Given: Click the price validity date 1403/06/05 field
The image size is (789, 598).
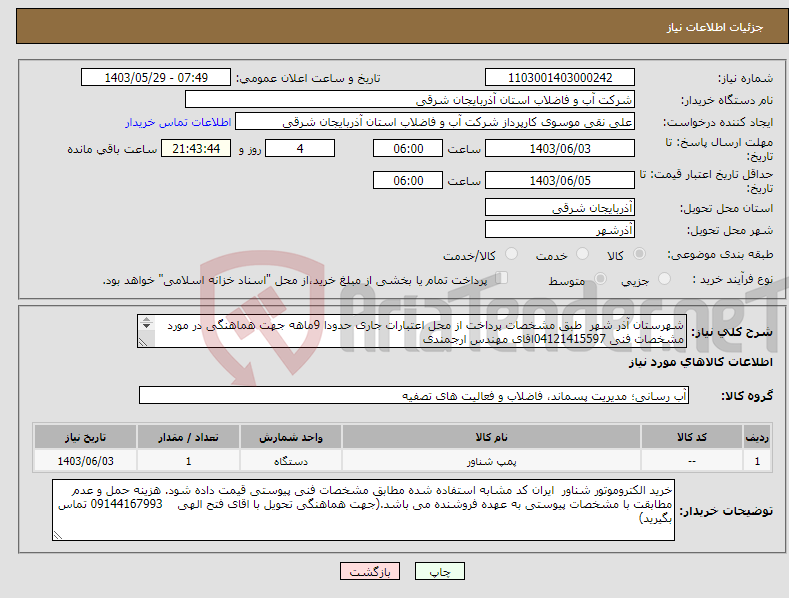Looking at the screenshot, I should click(x=560, y=180).
